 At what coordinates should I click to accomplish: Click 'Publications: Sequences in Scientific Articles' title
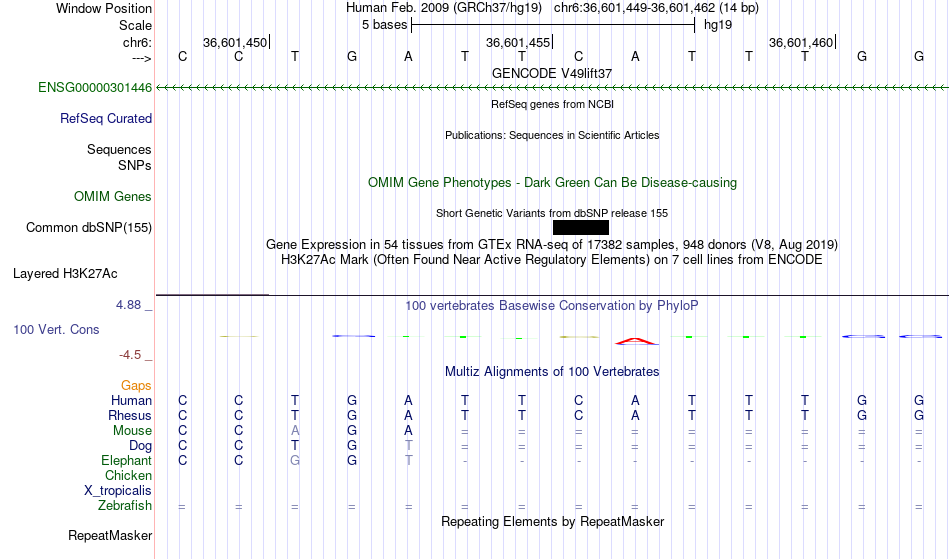(x=552, y=135)
